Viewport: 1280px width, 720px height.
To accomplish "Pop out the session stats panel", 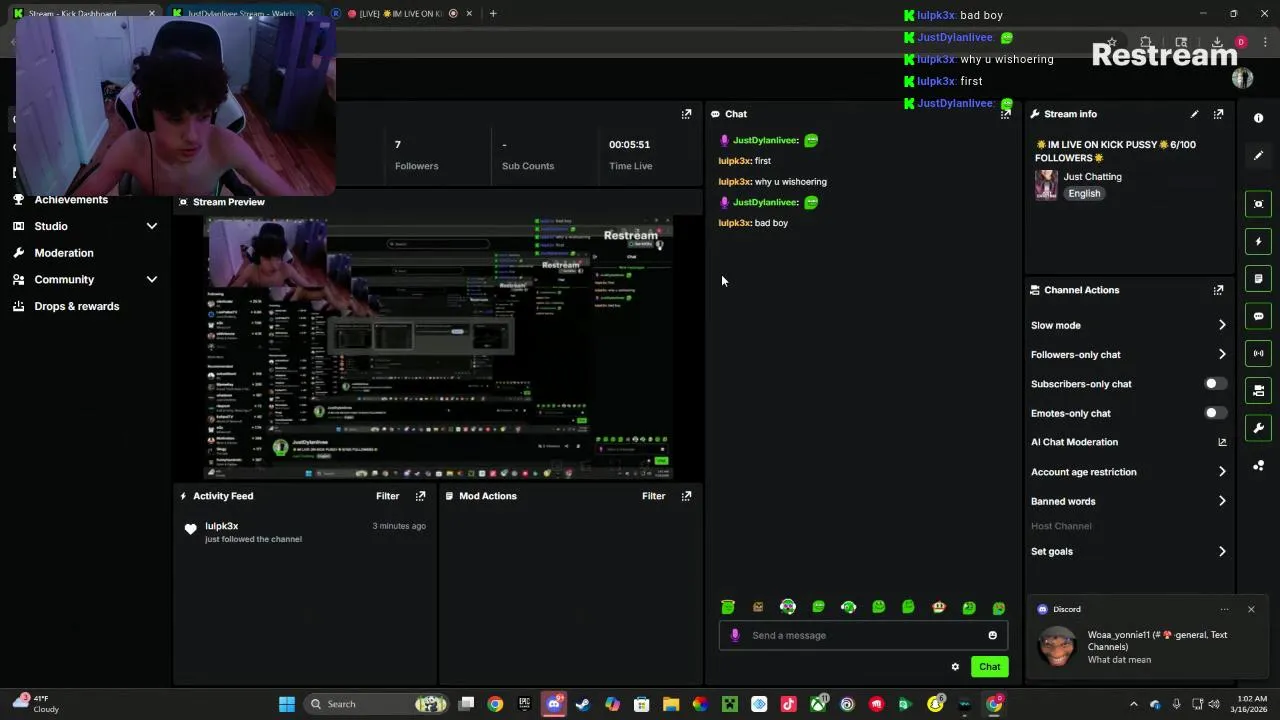I will click(686, 114).
